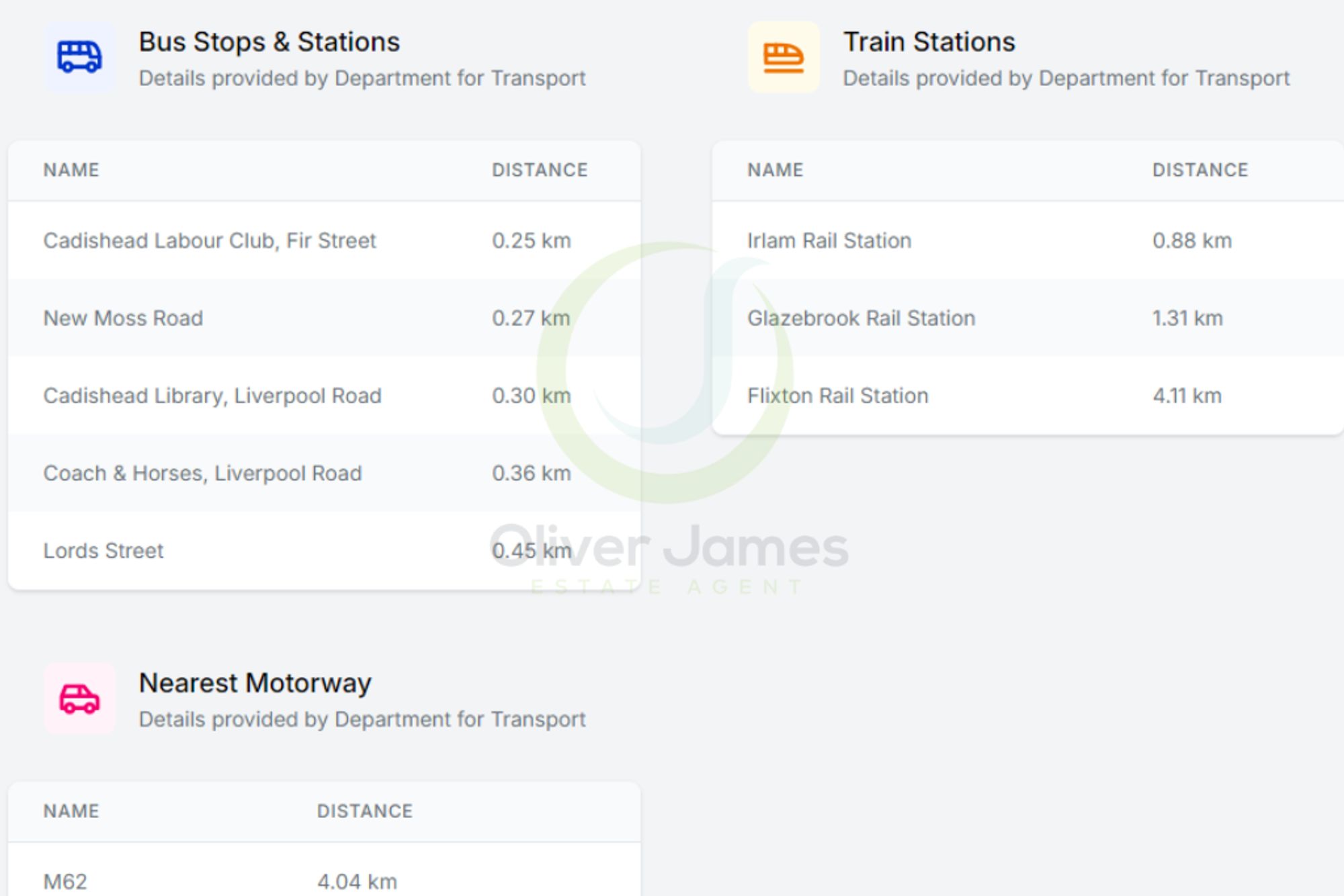The image size is (1344, 896).
Task: Click bus table DISTANCE column header
Action: point(540,170)
